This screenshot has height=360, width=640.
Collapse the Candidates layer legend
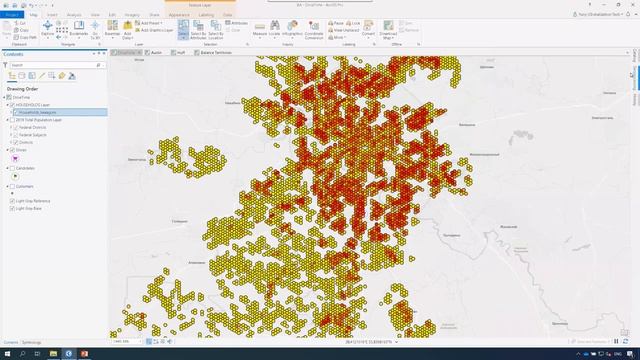pos(7,168)
